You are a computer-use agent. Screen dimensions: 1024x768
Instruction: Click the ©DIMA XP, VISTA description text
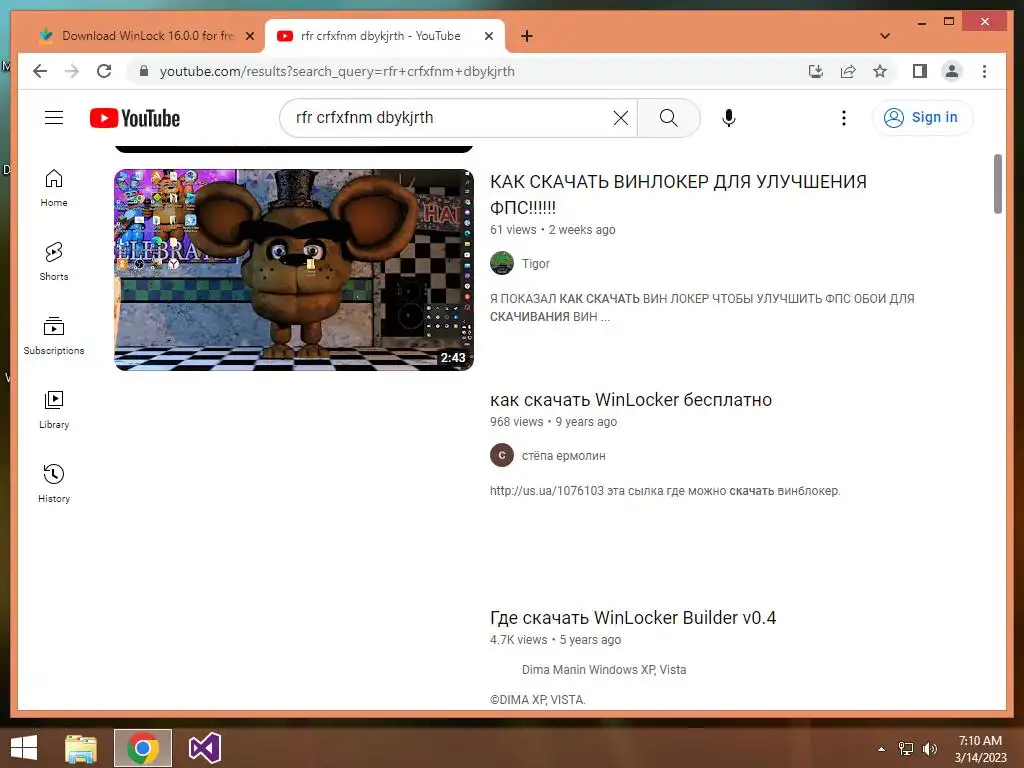click(x=537, y=699)
